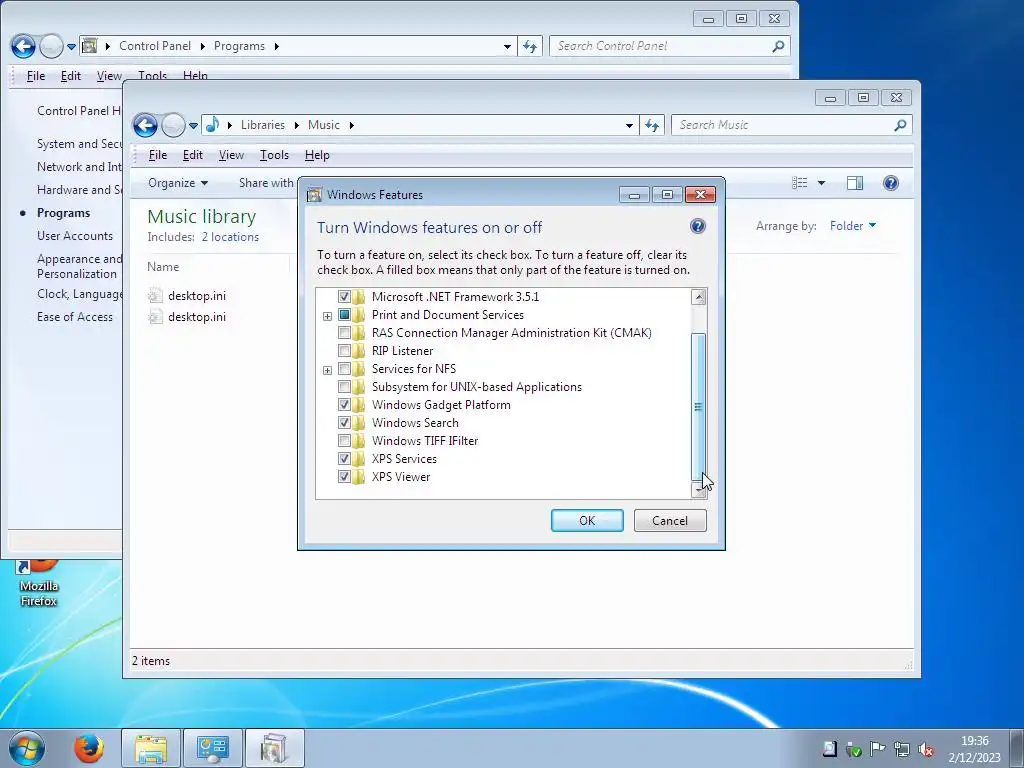This screenshot has width=1024, height=768.
Task: Uncheck the XPS Services checkbox
Action: tap(344, 458)
